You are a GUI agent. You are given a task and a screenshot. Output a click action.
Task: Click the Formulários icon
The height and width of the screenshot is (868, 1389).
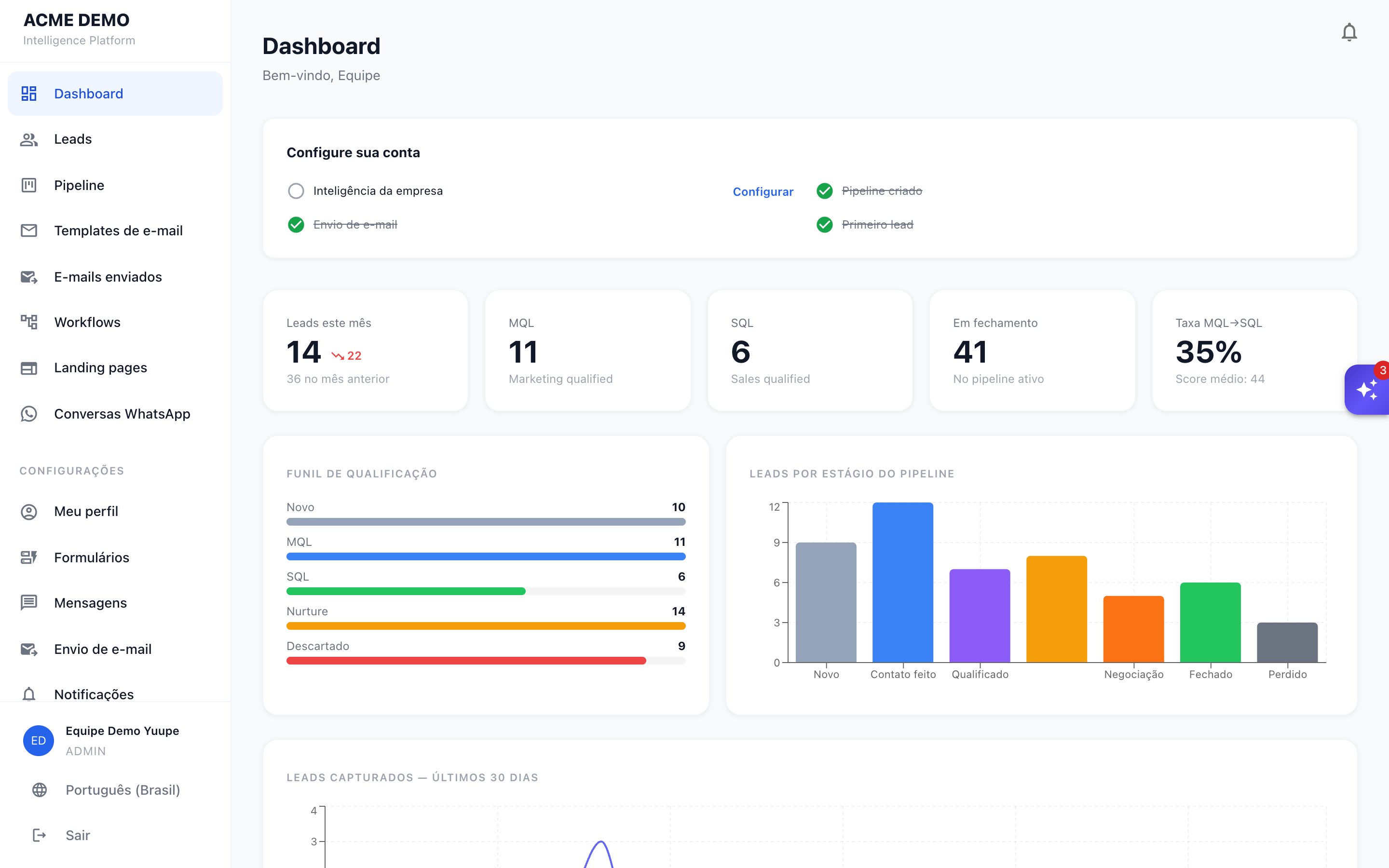[29, 557]
